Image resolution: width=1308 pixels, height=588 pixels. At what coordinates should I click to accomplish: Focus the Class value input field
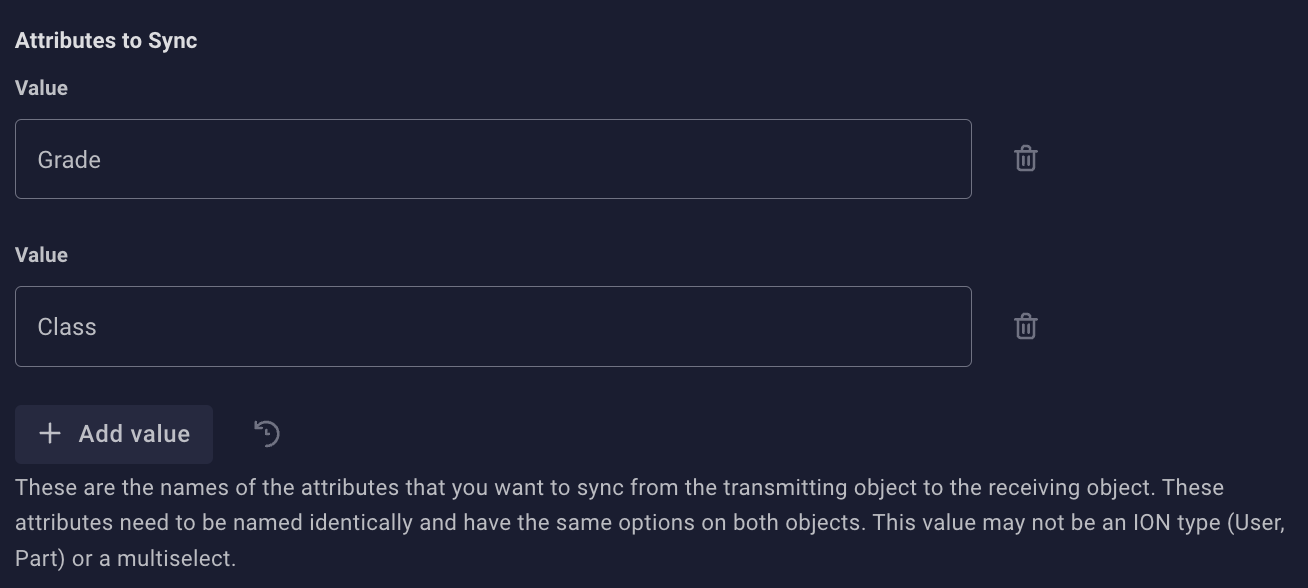tap(493, 327)
